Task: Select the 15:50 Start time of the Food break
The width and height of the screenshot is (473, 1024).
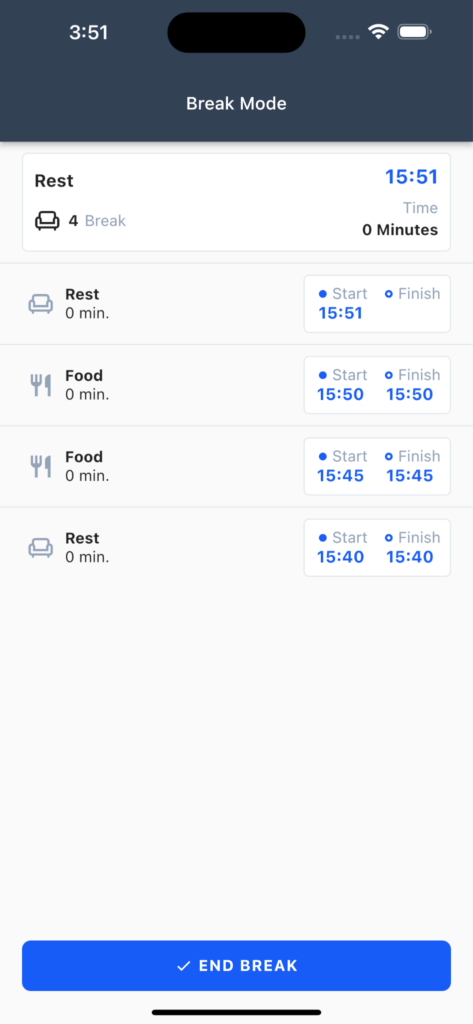Action: tap(340, 394)
